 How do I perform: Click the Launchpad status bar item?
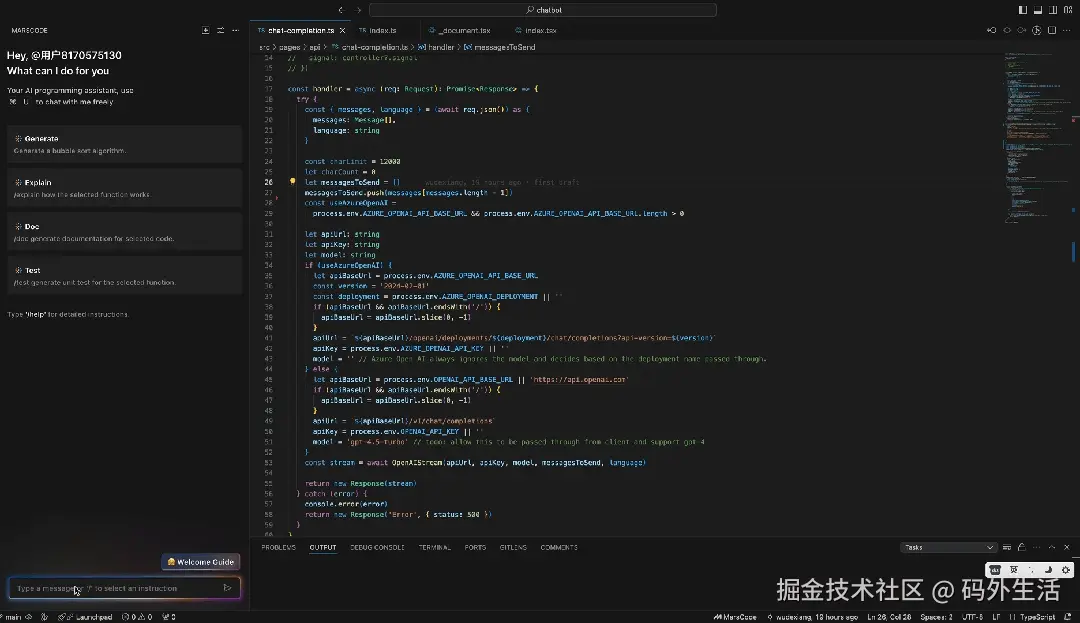click(85, 617)
